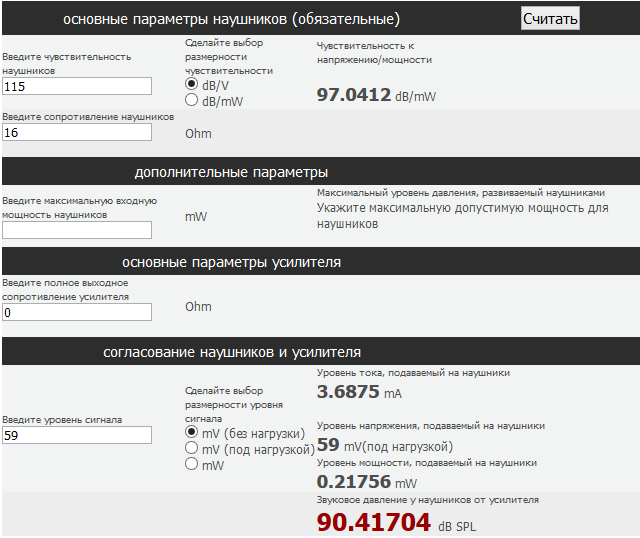Screen dimensions: 640x538
Task: Click Максимальный уровень давления label
Action: [461, 193]
